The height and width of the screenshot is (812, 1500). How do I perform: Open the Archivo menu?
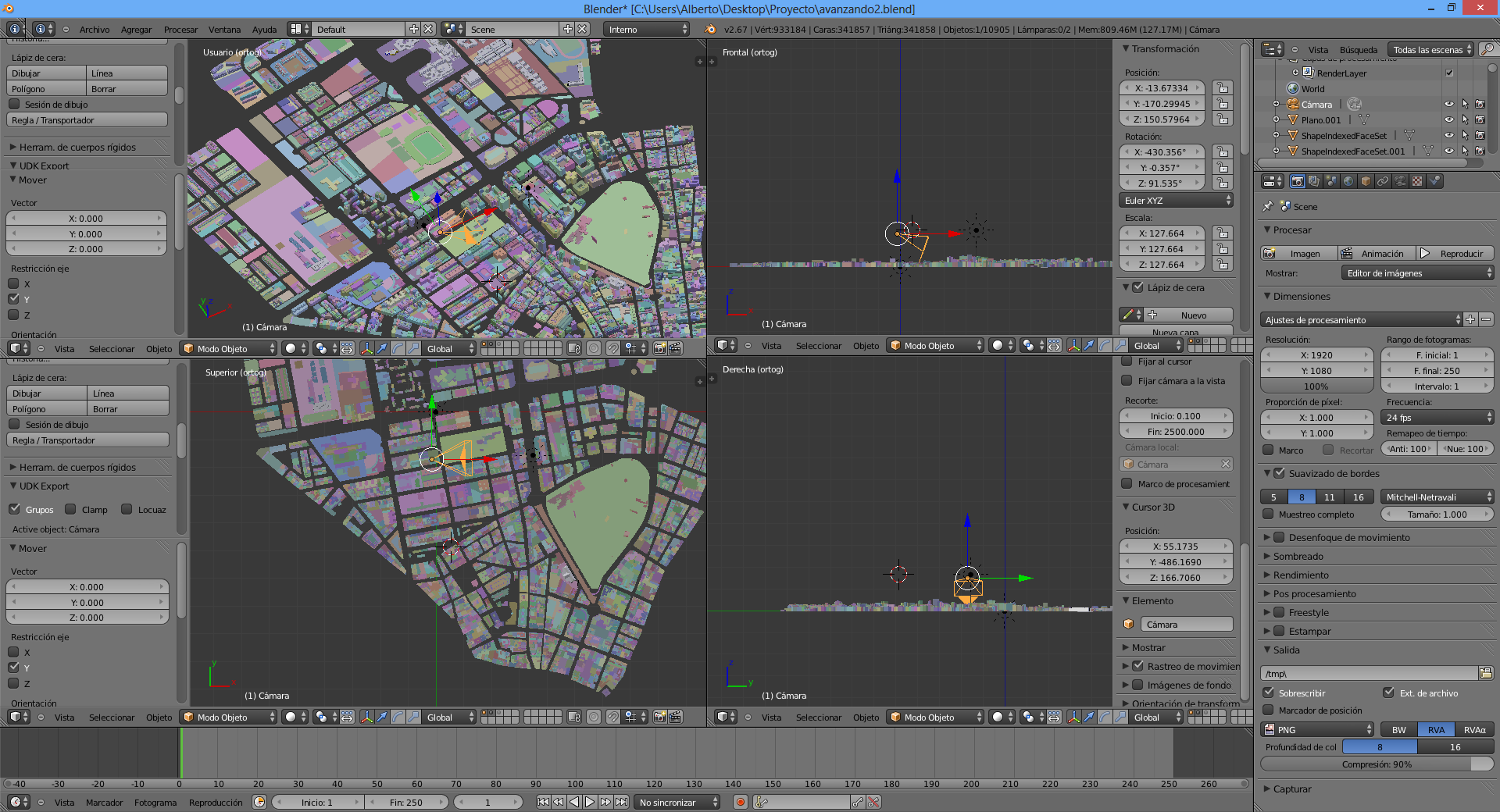(94, 30)
